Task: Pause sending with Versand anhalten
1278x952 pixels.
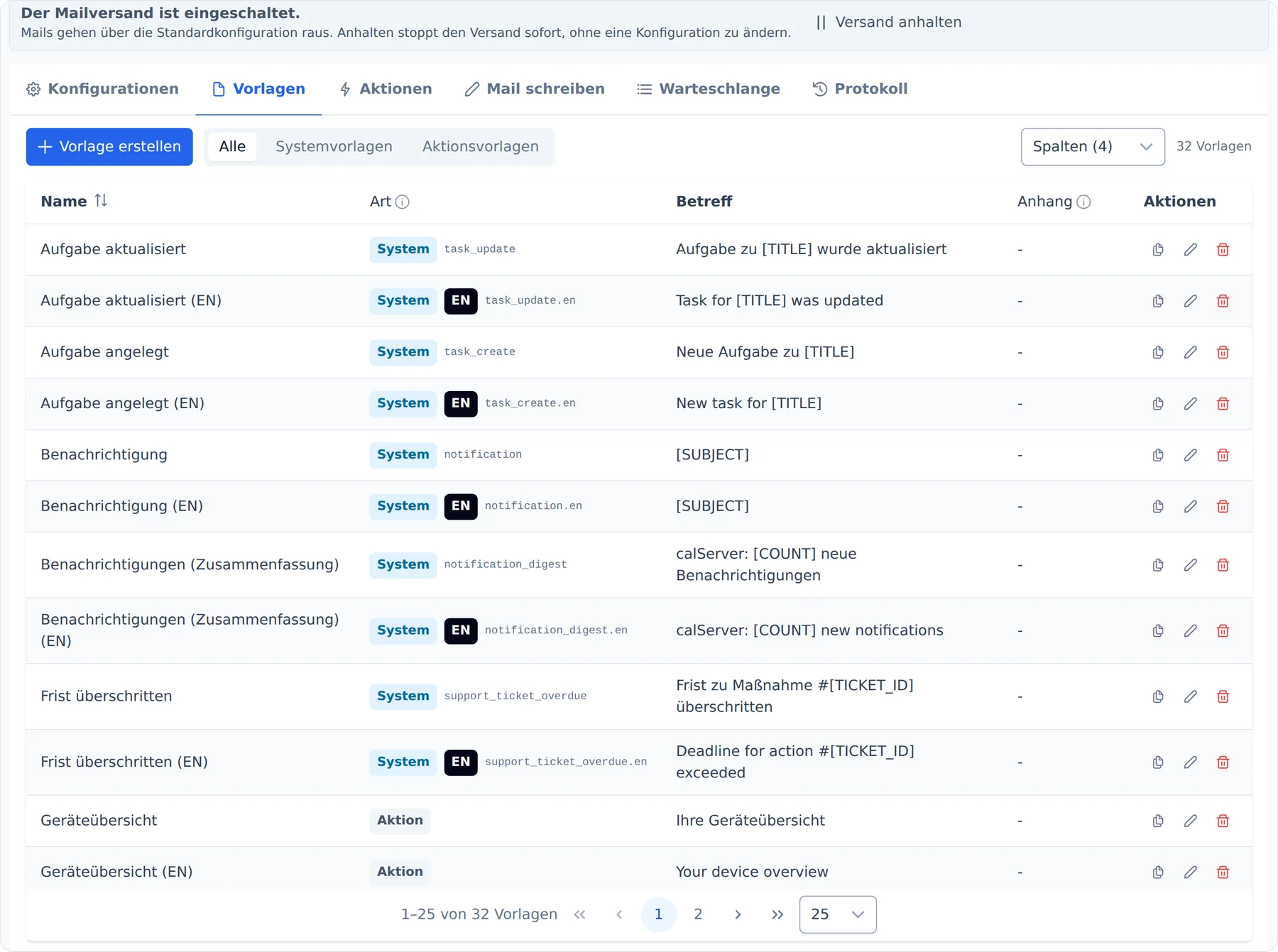Action: point(889,22)
